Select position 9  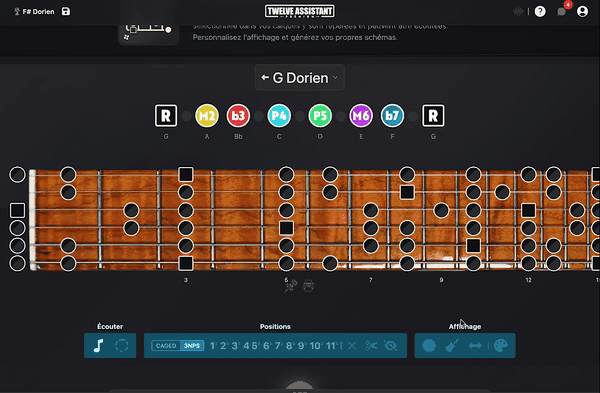coord(302,346)
